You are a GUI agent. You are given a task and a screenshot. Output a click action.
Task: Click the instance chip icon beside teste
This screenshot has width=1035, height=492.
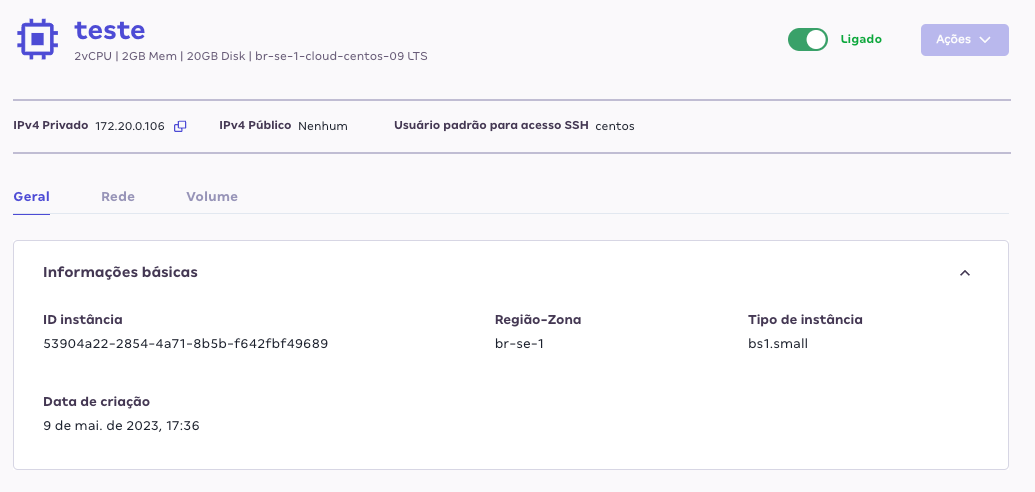(x=37, y=39)
